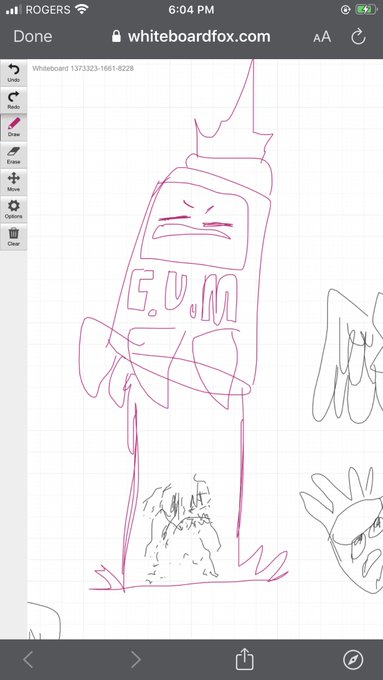Click the Whiteboard 1373323-1661-8228 label
The image size is (383, 680).
83,68
